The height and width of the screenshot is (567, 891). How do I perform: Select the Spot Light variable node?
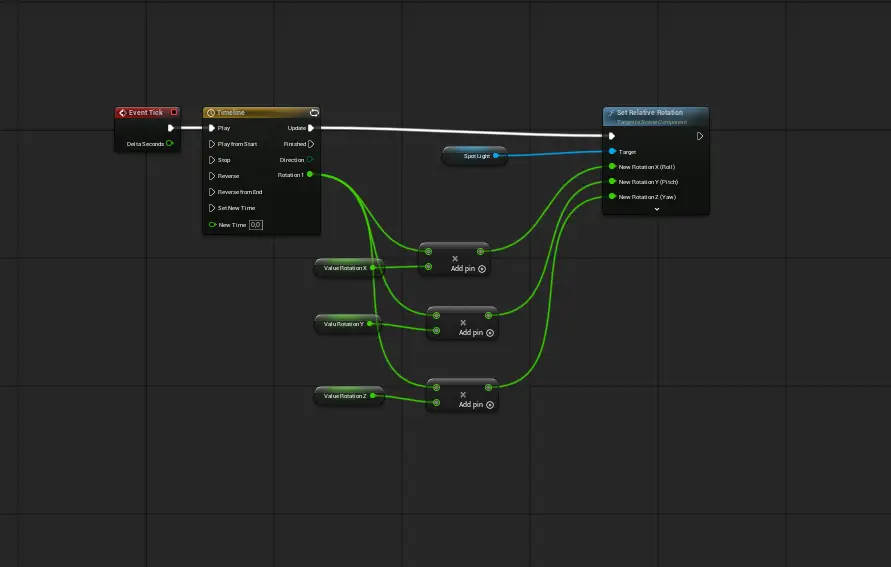(x=474, y=156)
